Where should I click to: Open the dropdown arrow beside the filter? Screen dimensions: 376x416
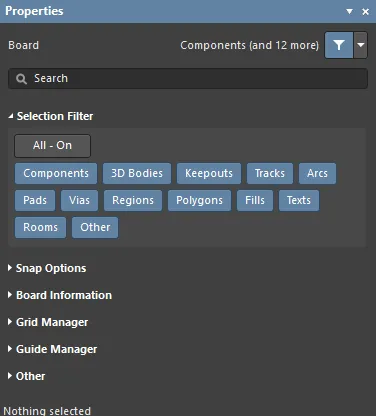click(361, 45)
